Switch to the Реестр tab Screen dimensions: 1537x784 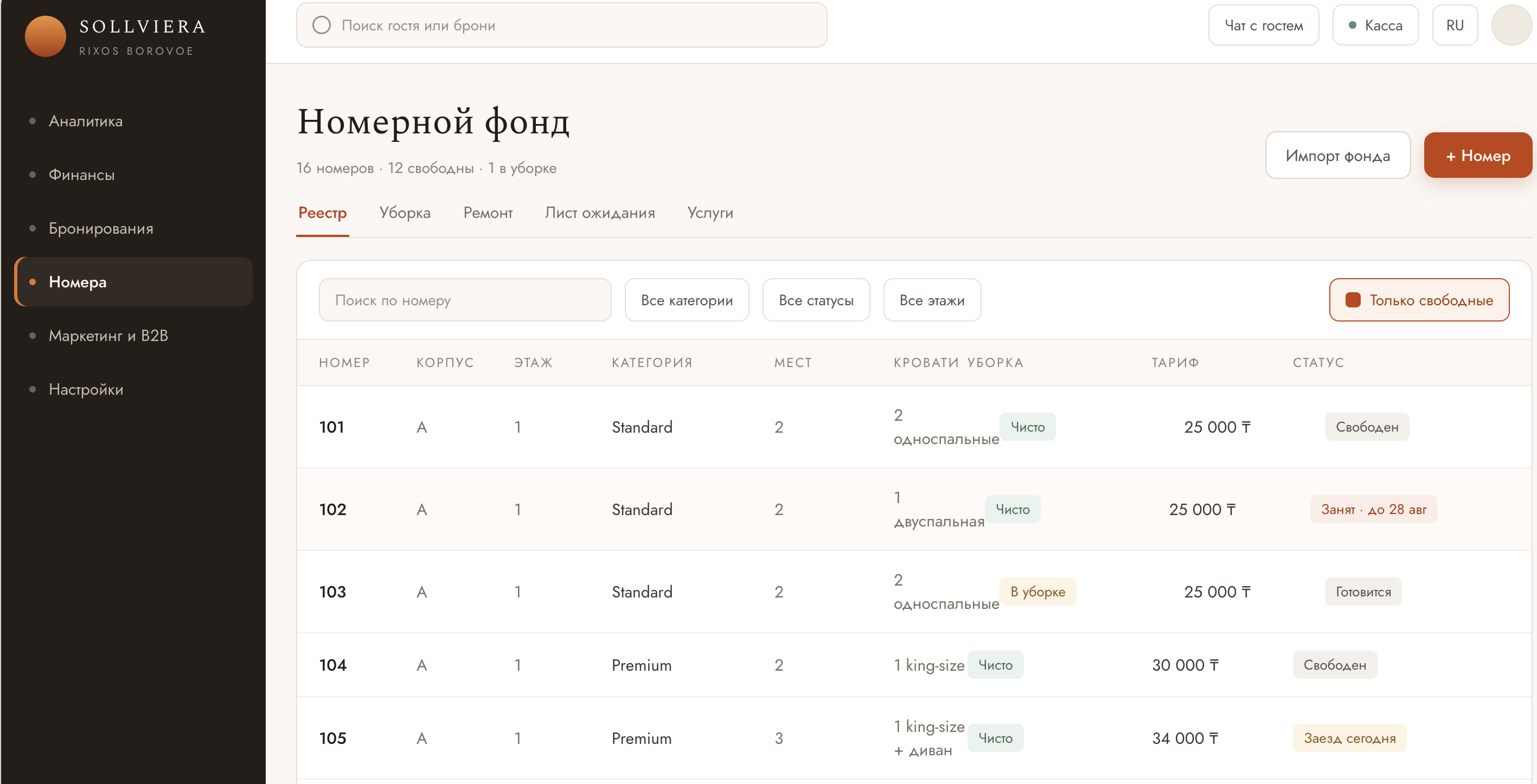tap(322, 213)
